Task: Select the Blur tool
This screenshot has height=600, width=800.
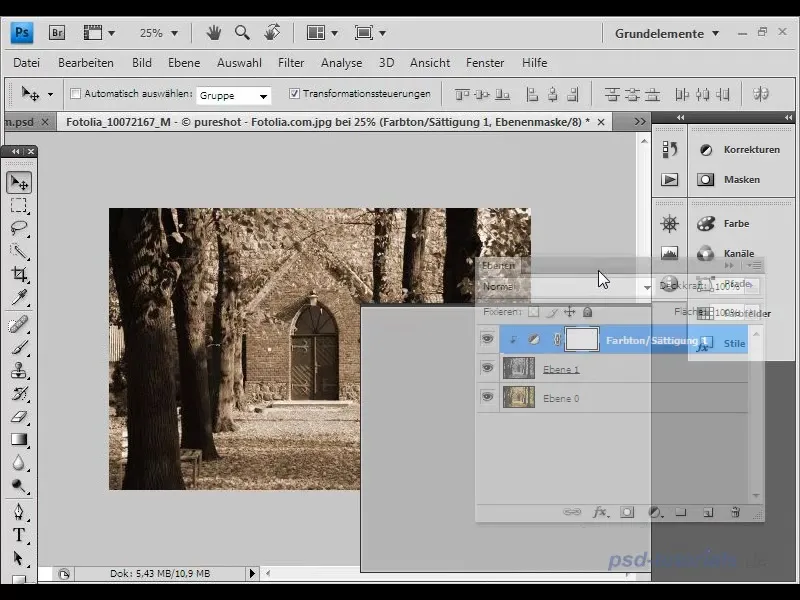Action: pyautogui.click(x=19, y=462)
